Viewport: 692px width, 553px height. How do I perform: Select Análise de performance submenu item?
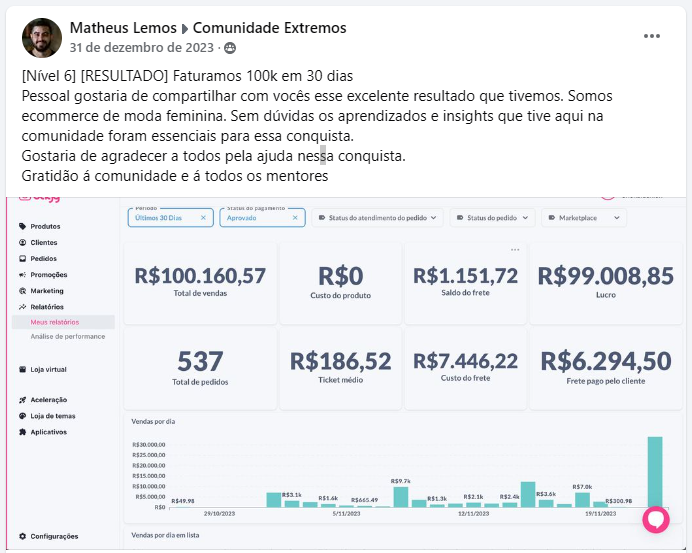click(68, 336)
